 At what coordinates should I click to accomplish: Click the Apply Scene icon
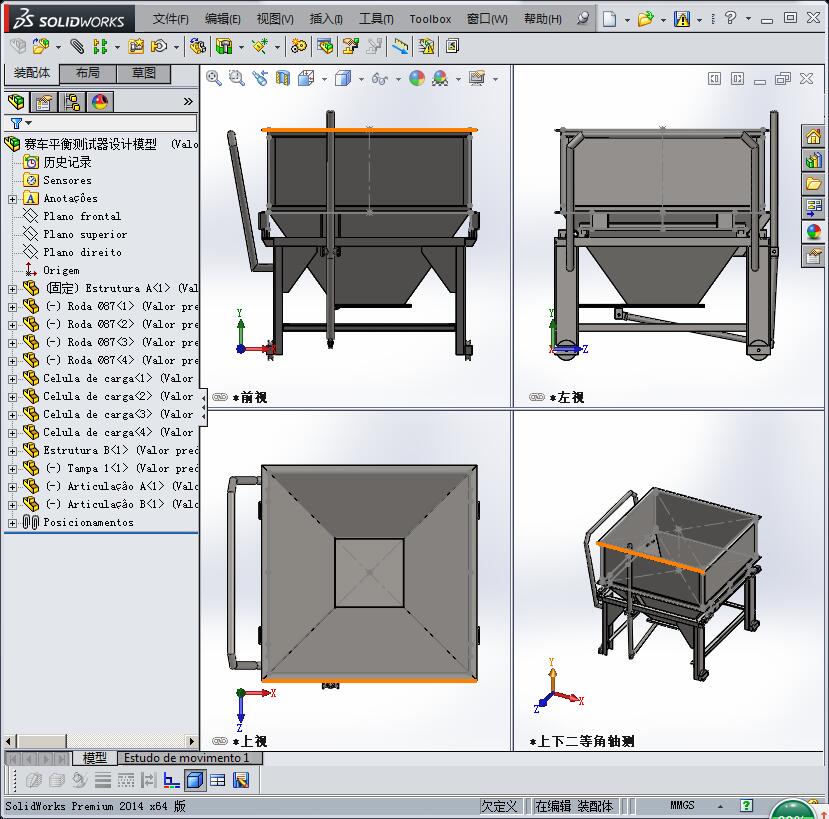point(440,78)
